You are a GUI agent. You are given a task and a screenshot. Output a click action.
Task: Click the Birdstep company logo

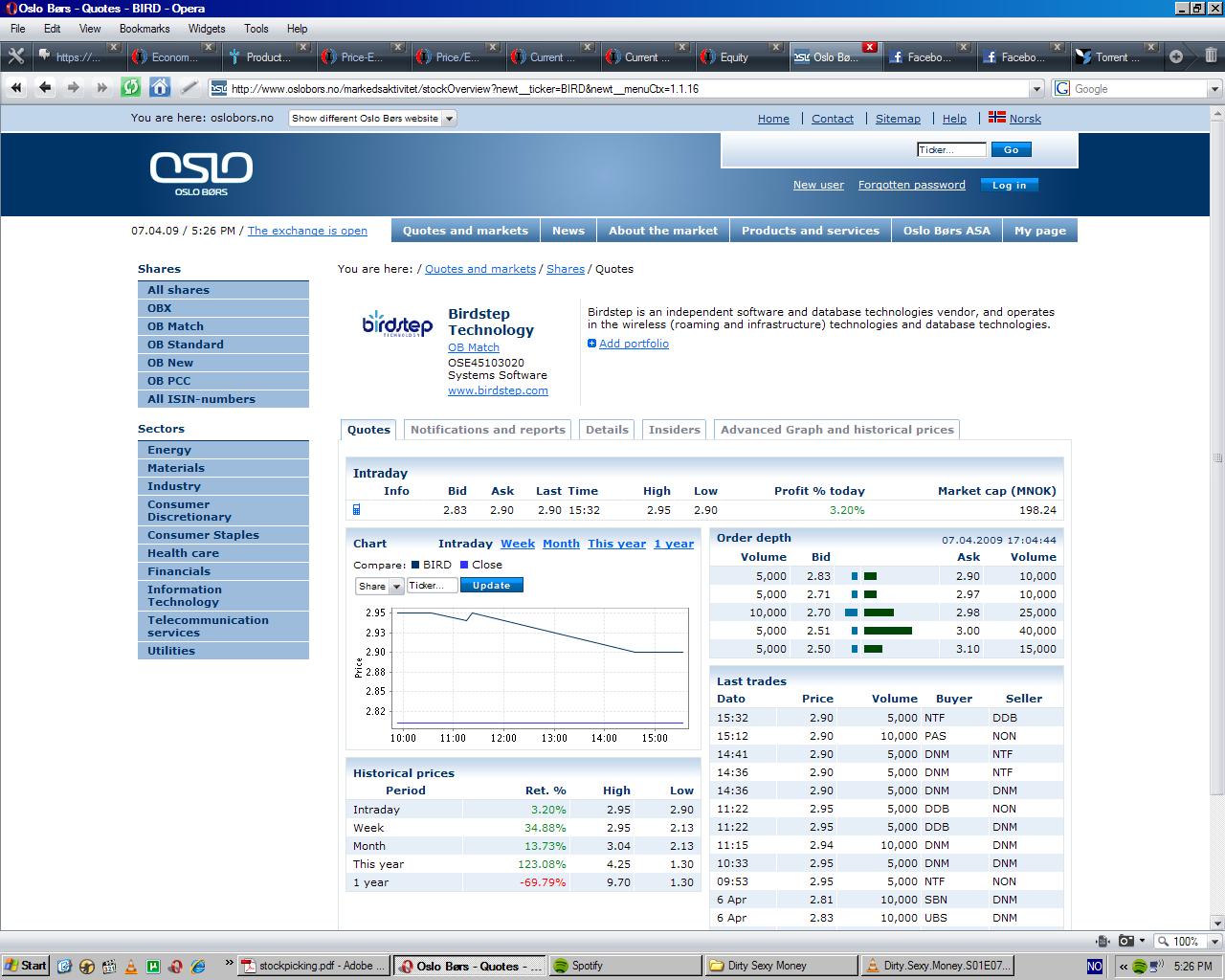pos(397,323)
